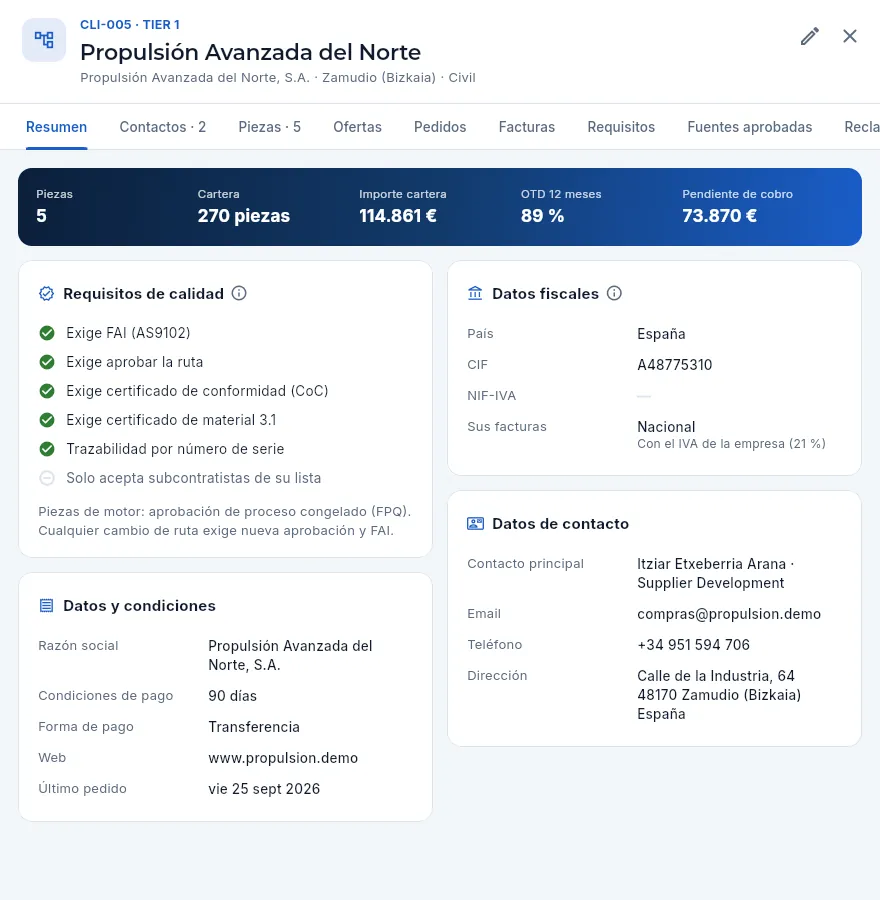Click the check for certificado de material 3.1
Viewport: 880px width, 900px height.
tap(47, 420)
